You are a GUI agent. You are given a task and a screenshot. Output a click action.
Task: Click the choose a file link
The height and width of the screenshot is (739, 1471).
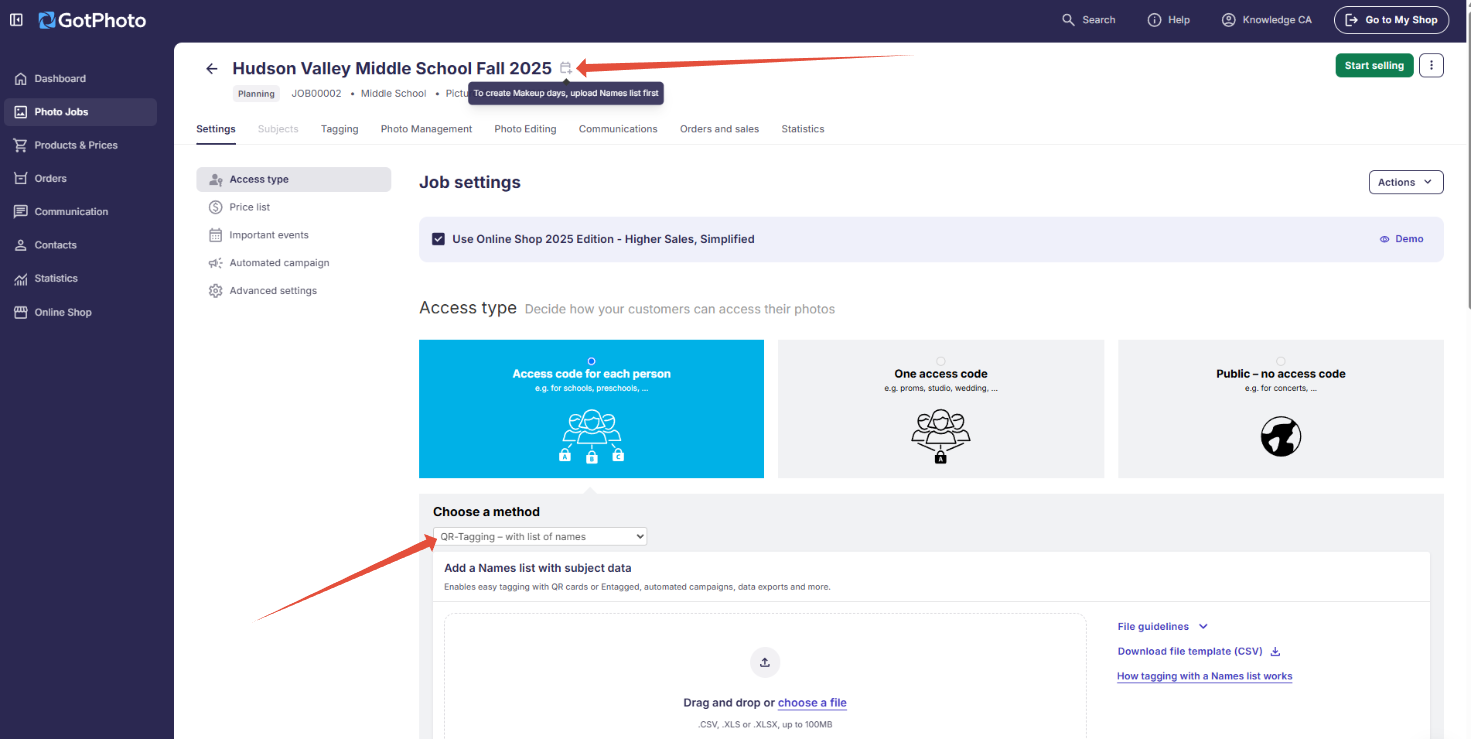click(812, 703)
